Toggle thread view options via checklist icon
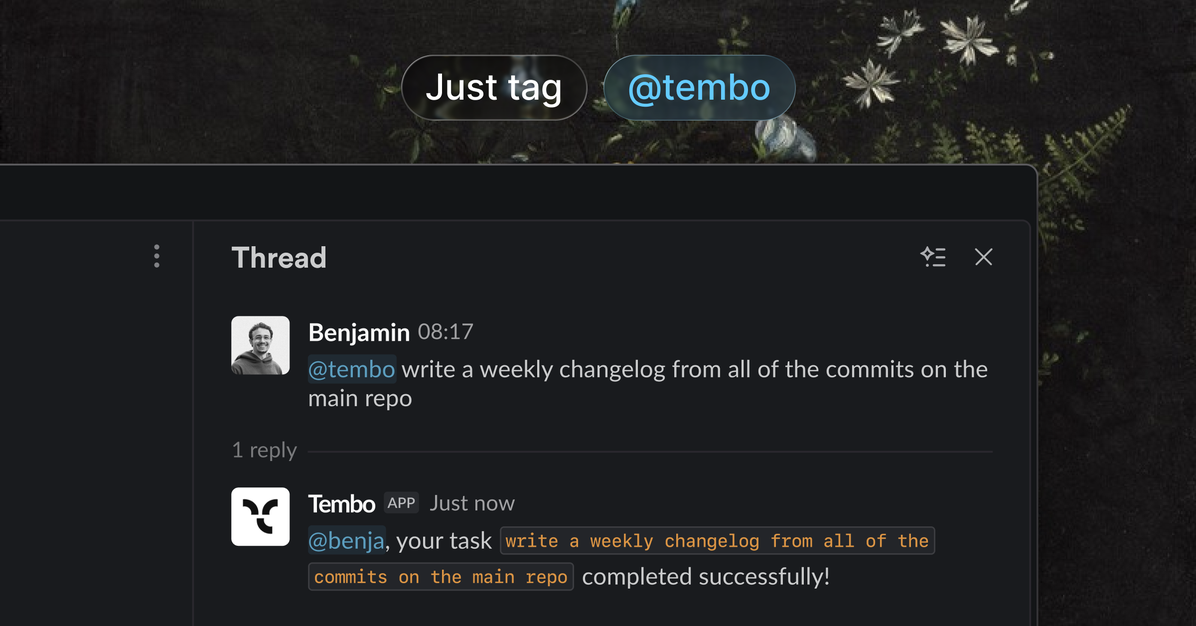 click(934, 257)
